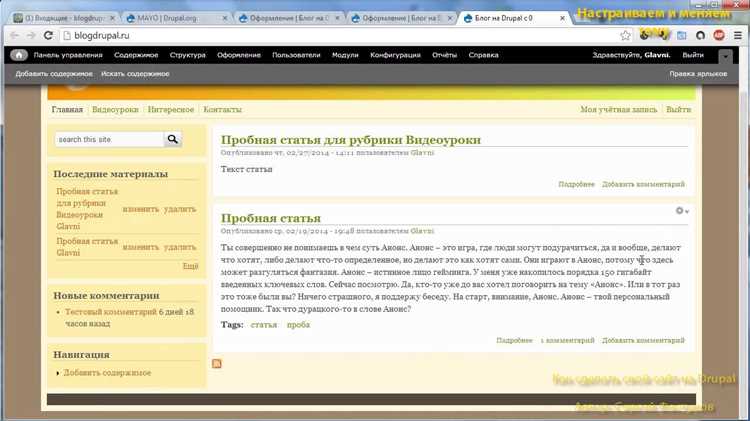Open Видеоуроки main menu item
750x421 pixels.
(115, 110)
